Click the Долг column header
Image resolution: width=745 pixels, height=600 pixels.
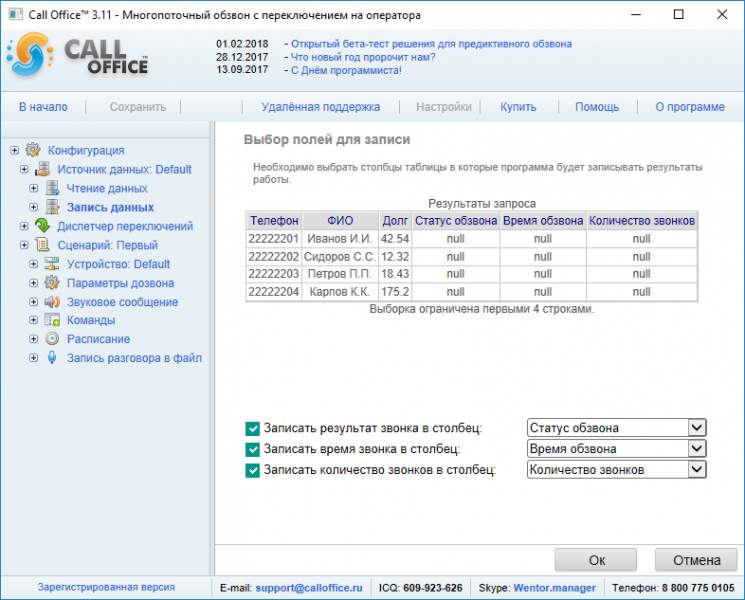pyautogui.click(x=395, y=221)
